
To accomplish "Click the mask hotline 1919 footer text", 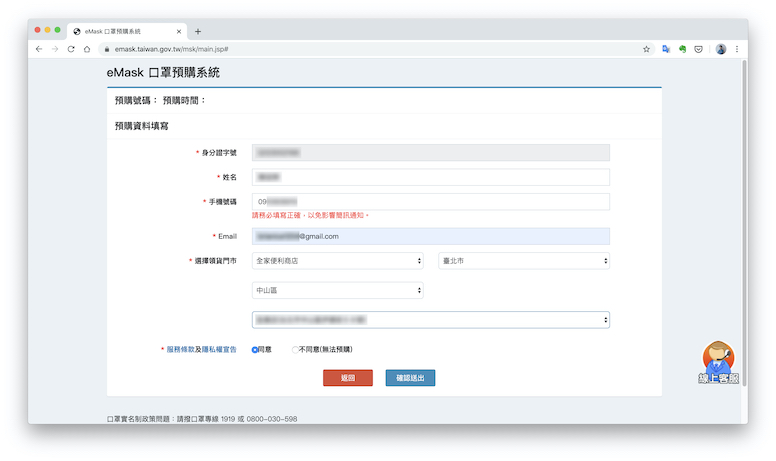I will point(202,419).
